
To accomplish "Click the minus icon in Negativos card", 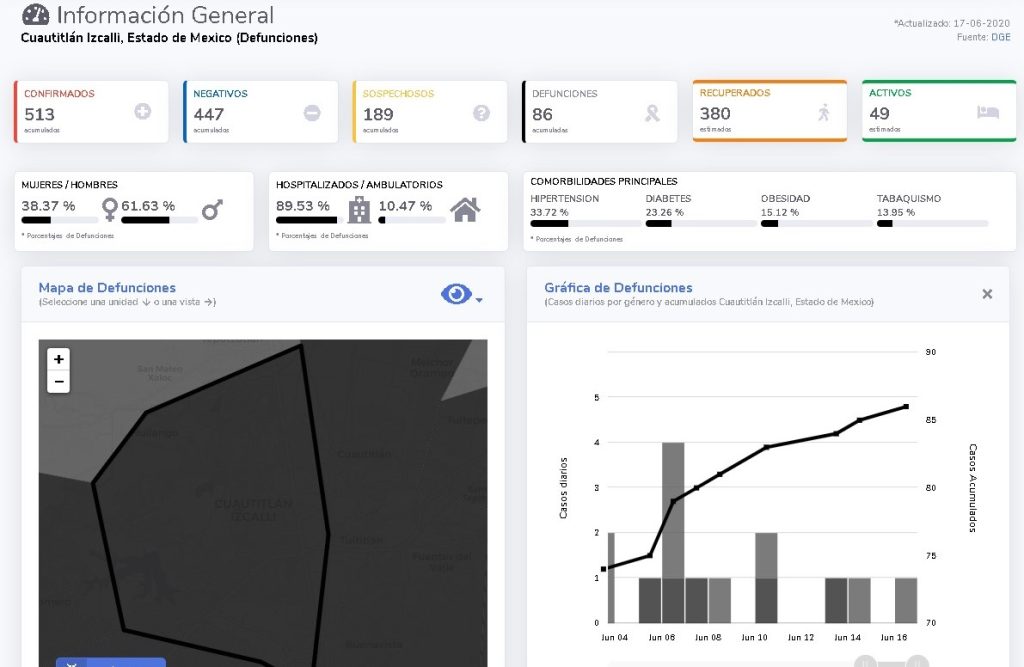I will coord(312,113).
